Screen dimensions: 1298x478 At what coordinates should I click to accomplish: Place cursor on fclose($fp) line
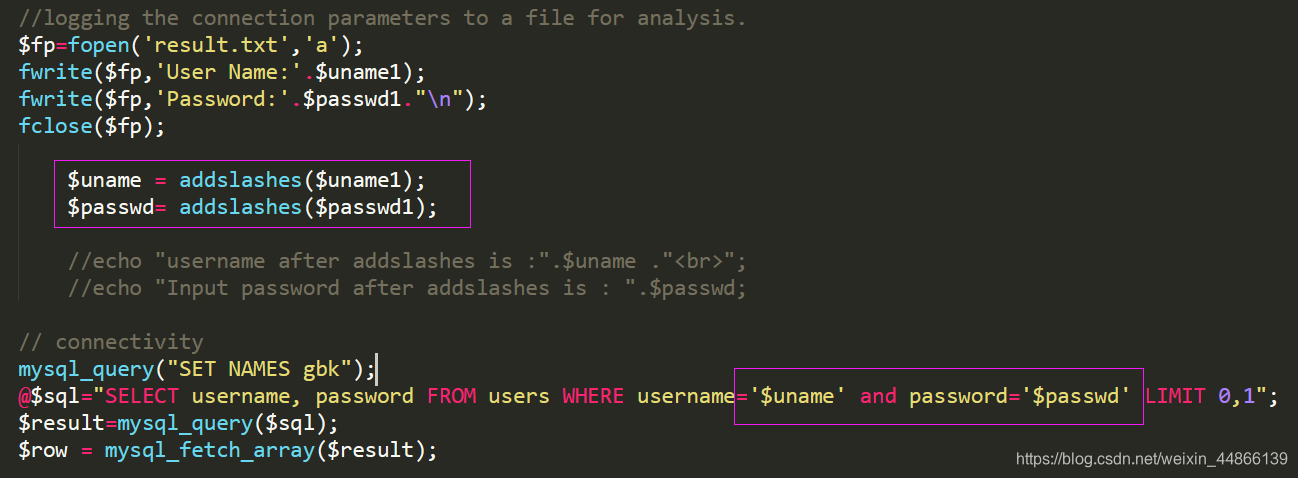tap(91, 126)
